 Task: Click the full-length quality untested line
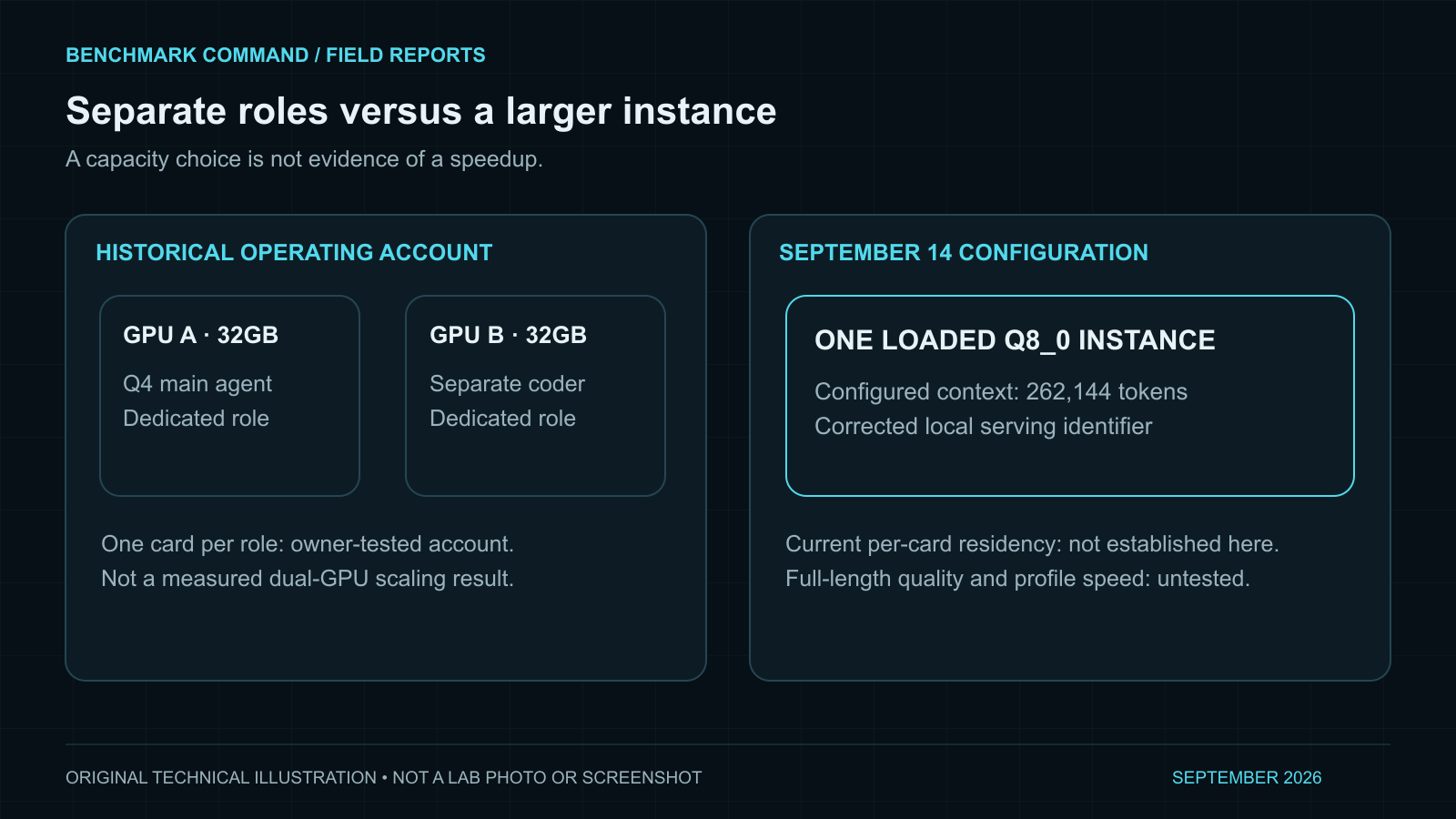pos(1017,579)
